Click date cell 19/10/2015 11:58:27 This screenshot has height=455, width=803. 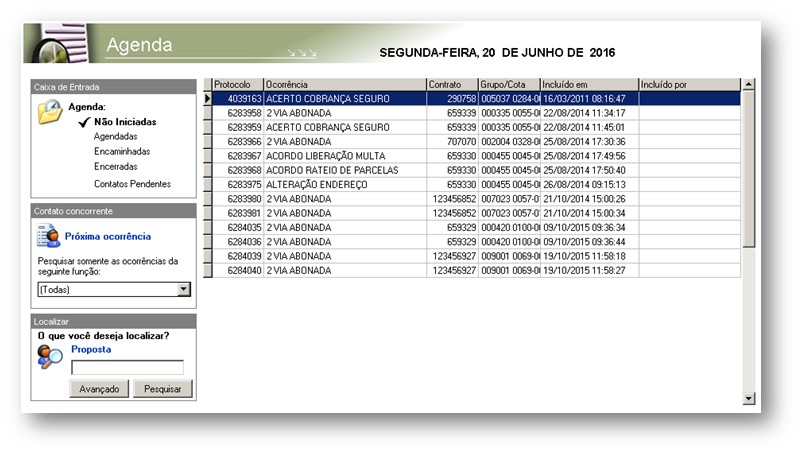coord(589,271)
